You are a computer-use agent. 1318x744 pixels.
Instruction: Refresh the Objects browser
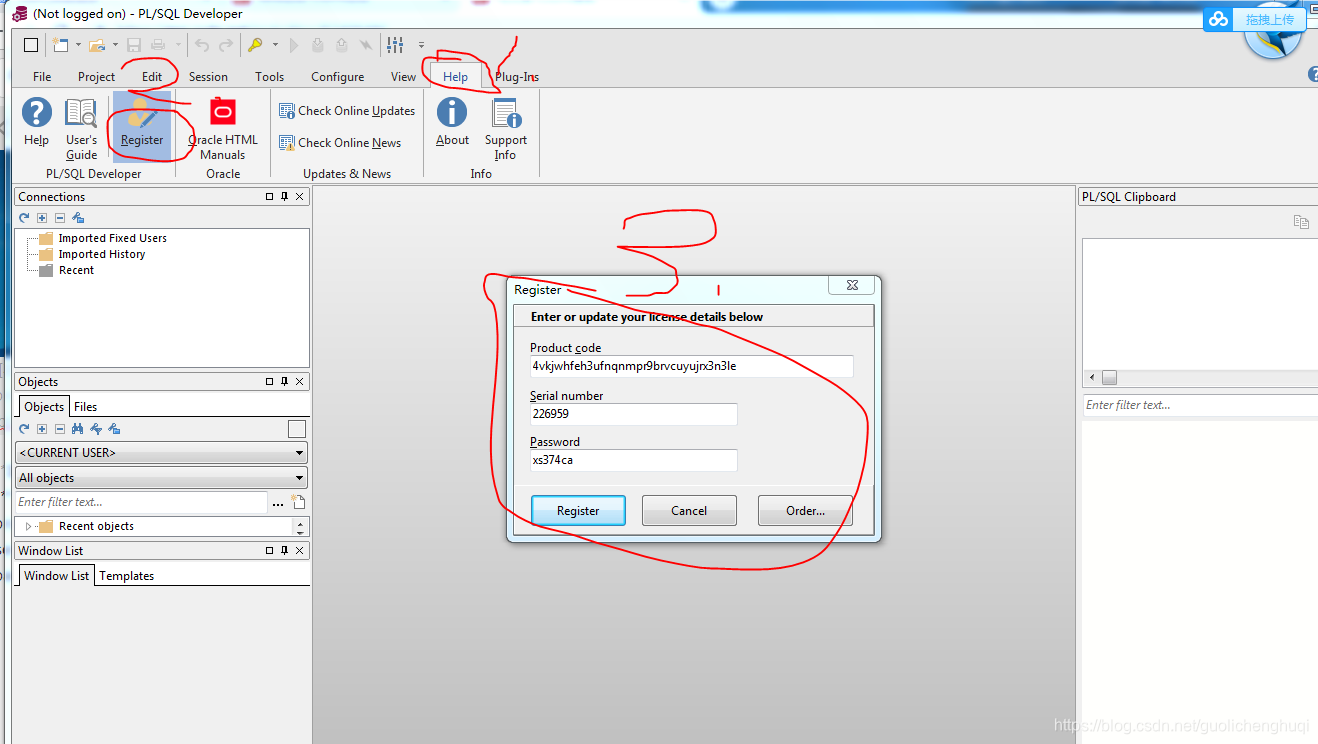click(24, 429)
